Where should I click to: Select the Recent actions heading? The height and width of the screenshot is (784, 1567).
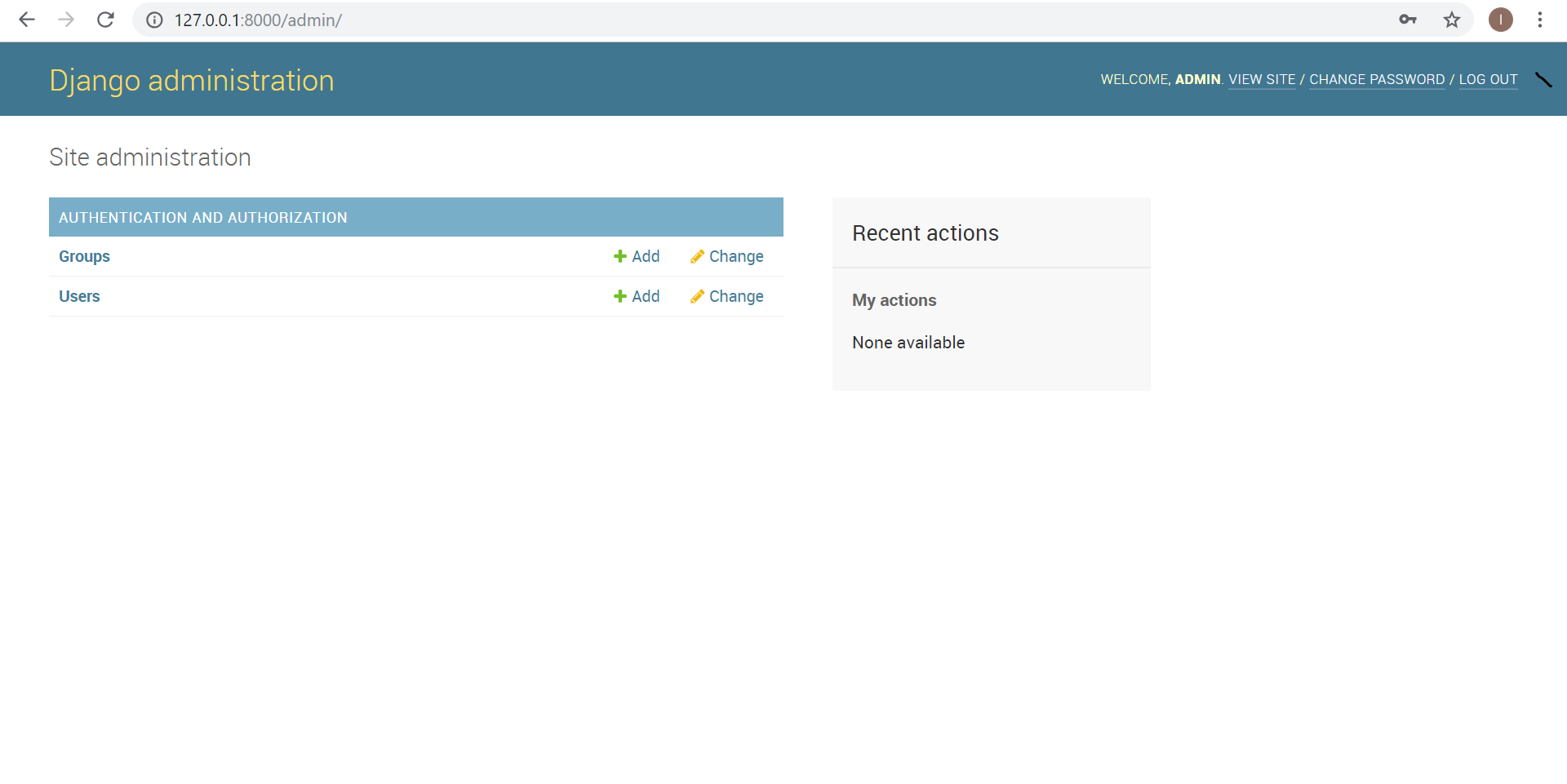[926, 233]
